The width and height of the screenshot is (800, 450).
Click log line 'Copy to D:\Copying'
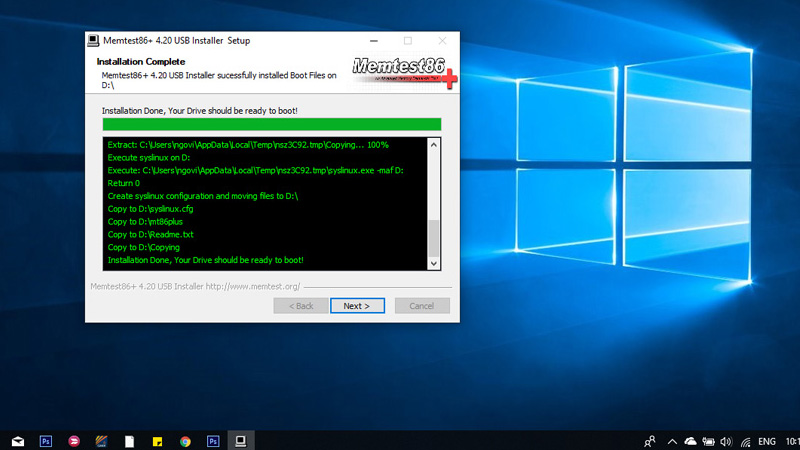click(x=143, y=247)
